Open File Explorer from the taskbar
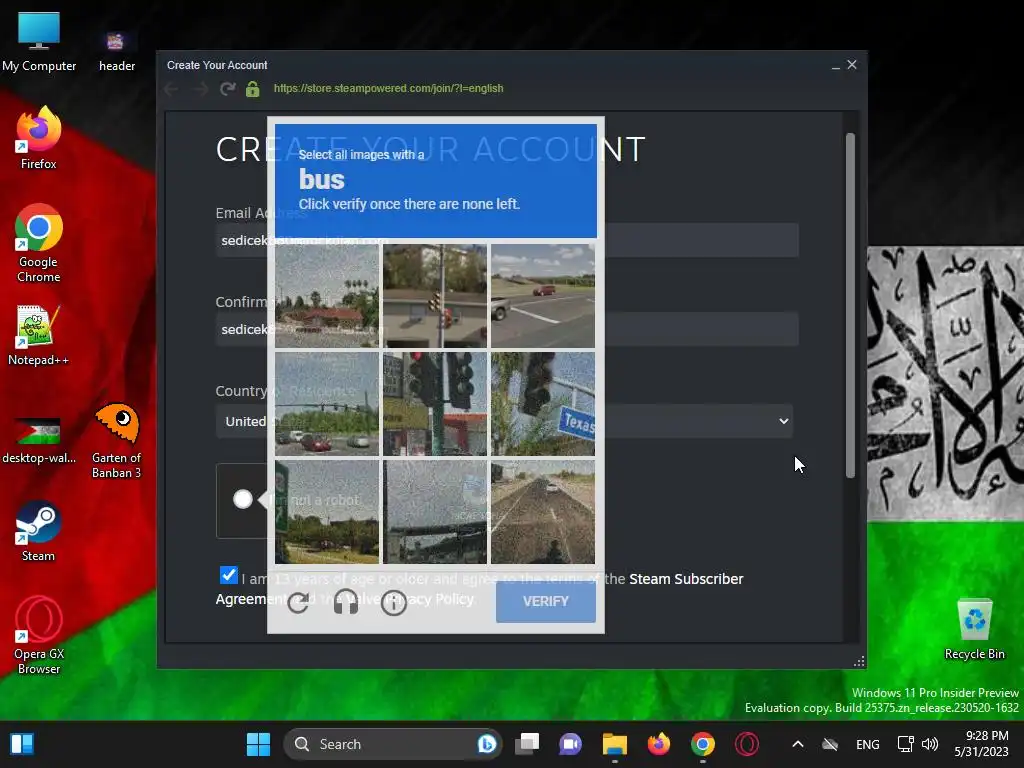 pos(615,744)
